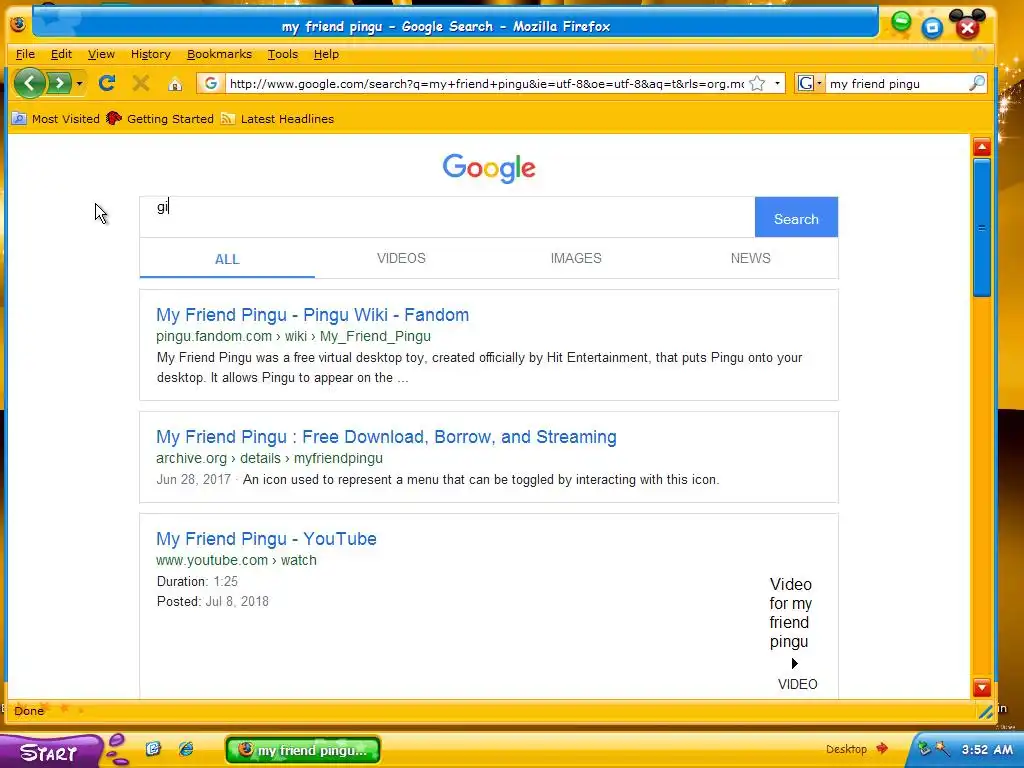Screen dimensions: 1024x768
Task: Switch to the NEWS tab
Action: [750, 259]
